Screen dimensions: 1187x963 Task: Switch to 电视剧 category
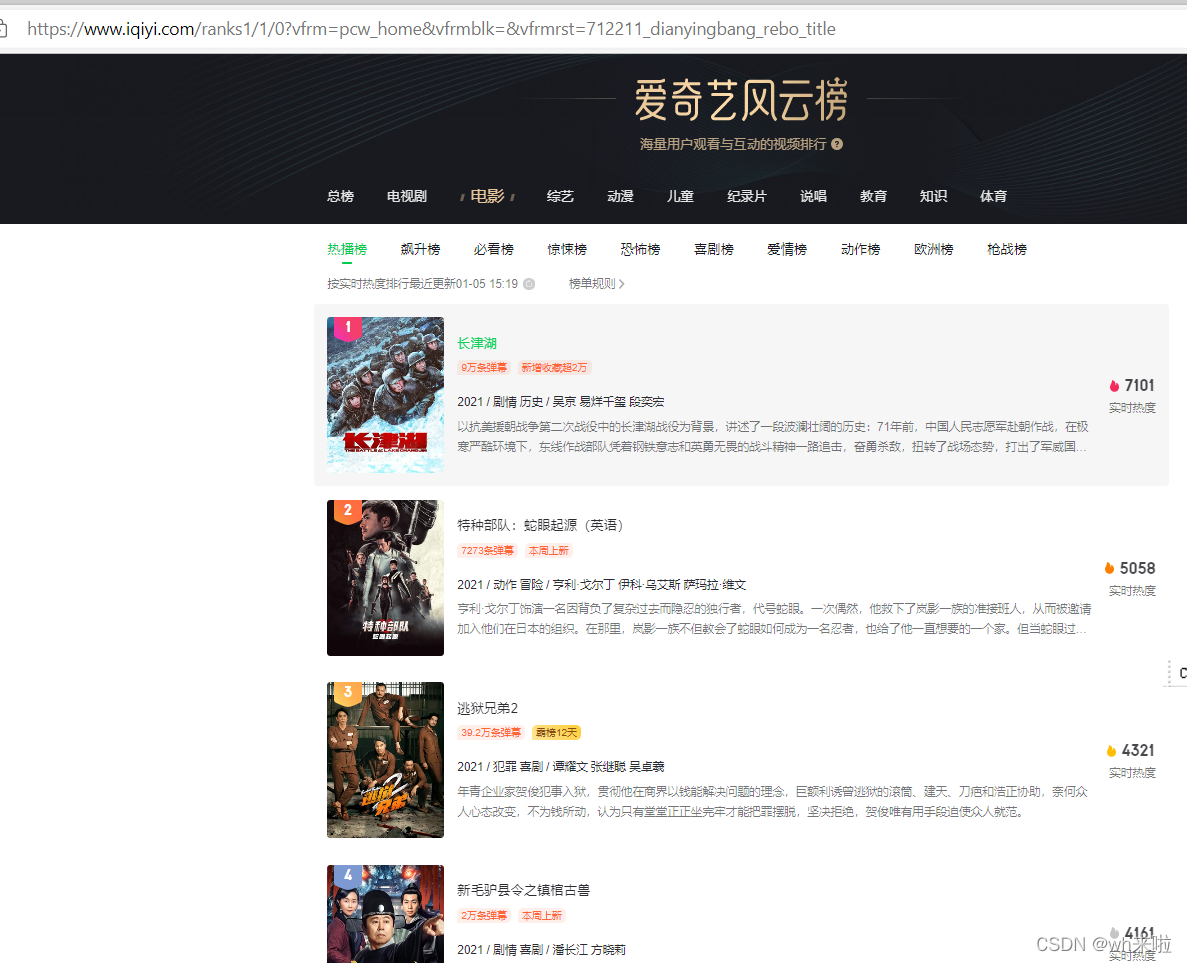(x=407, y=196)
